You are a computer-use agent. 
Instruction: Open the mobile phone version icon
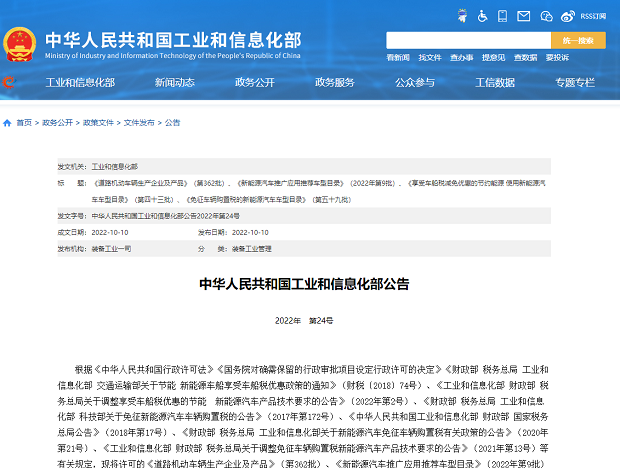tap(502, 16)
